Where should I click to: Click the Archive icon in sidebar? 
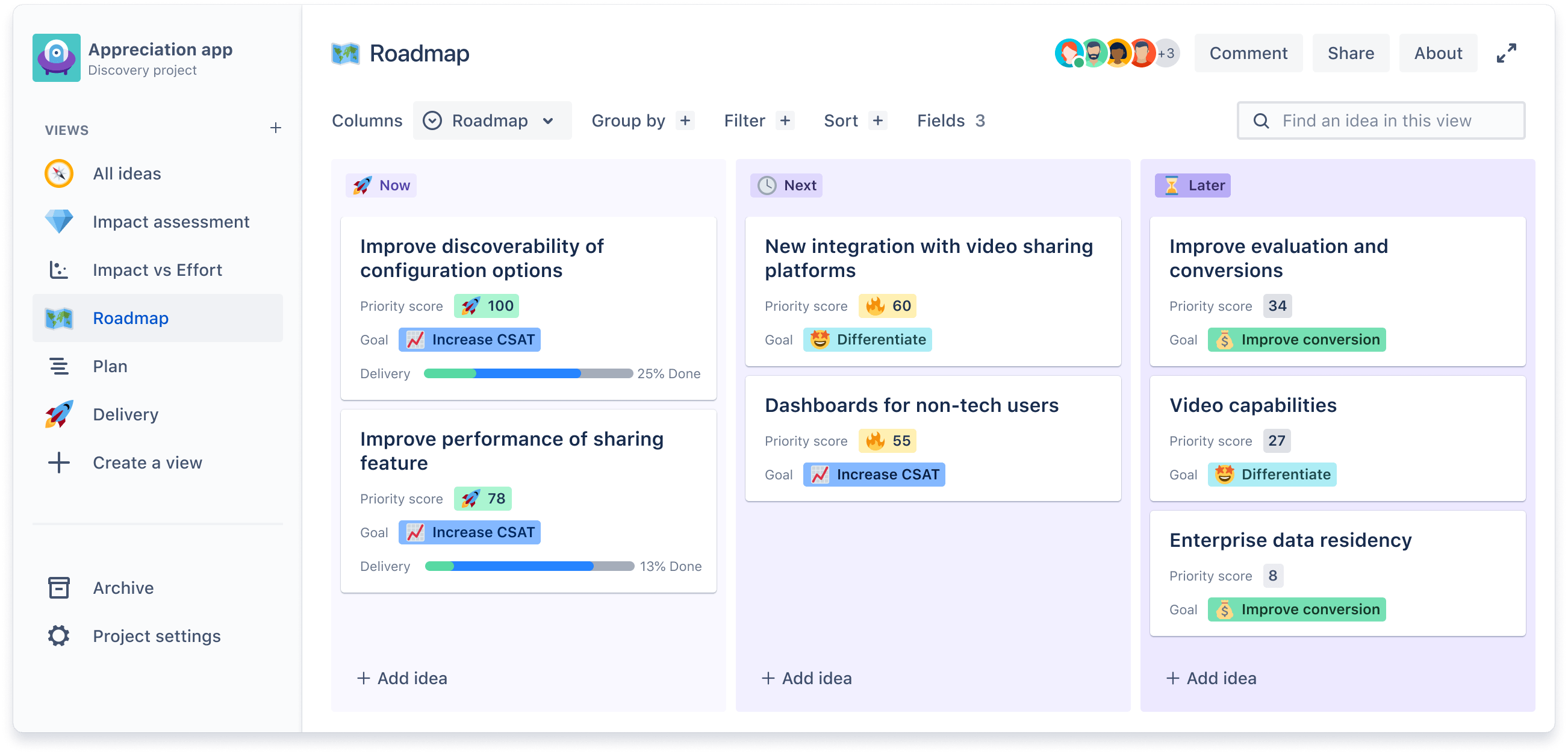(58, 588)
